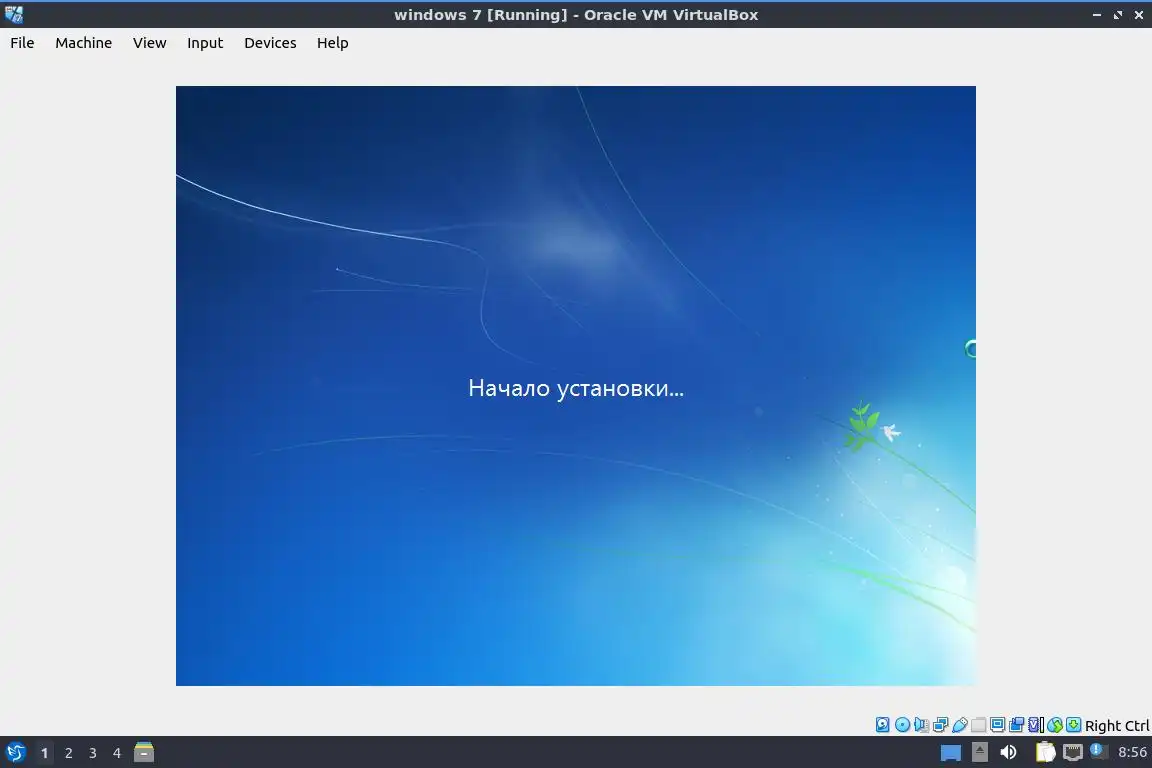Open the Machine menu
The width and height of the screenshot is (1152, 768).
tap(84, 43)
